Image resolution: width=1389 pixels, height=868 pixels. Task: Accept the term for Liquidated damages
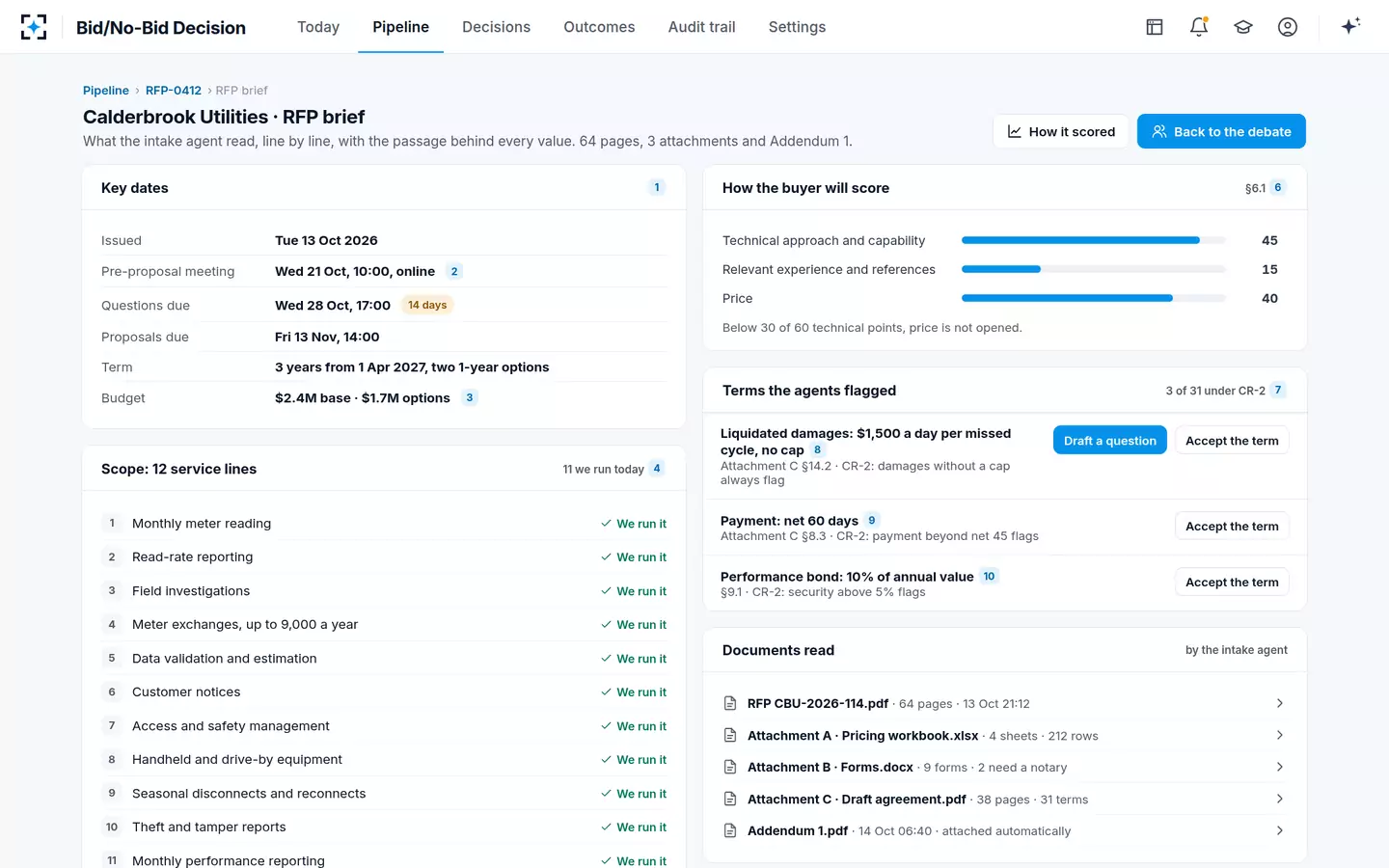point(1232,441)
